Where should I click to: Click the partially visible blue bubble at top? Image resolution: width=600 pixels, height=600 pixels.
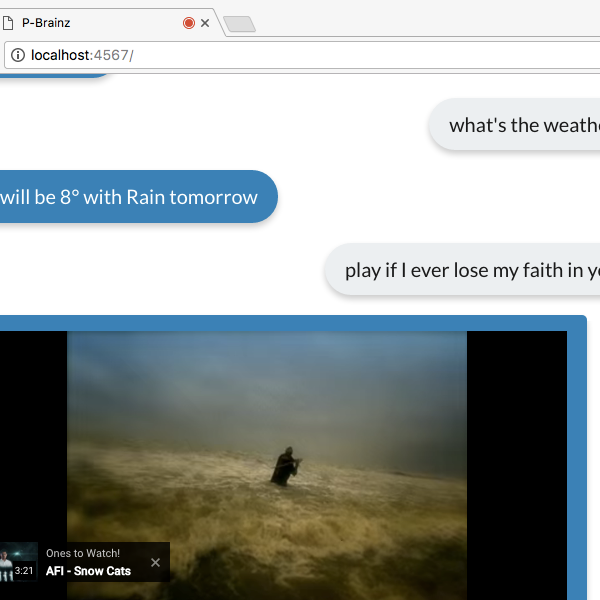60,73
